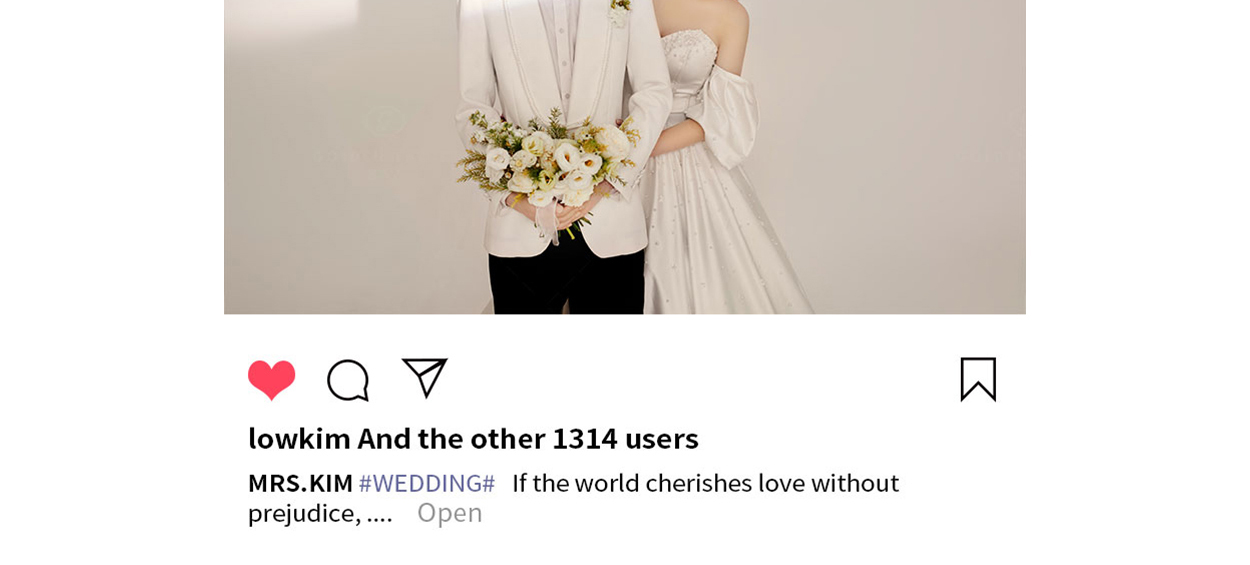Tap the wedding couple photo
1250x565 pixels.
tap(625, 157)
